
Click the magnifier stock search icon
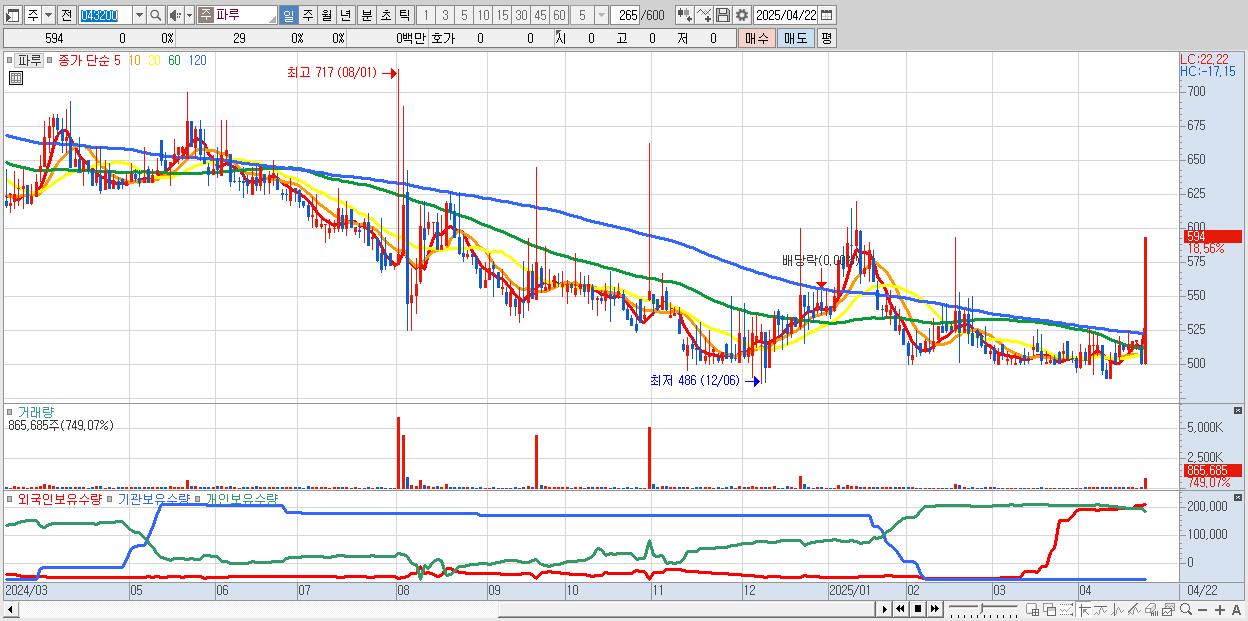pyautogui.click(x=156, y=15)
